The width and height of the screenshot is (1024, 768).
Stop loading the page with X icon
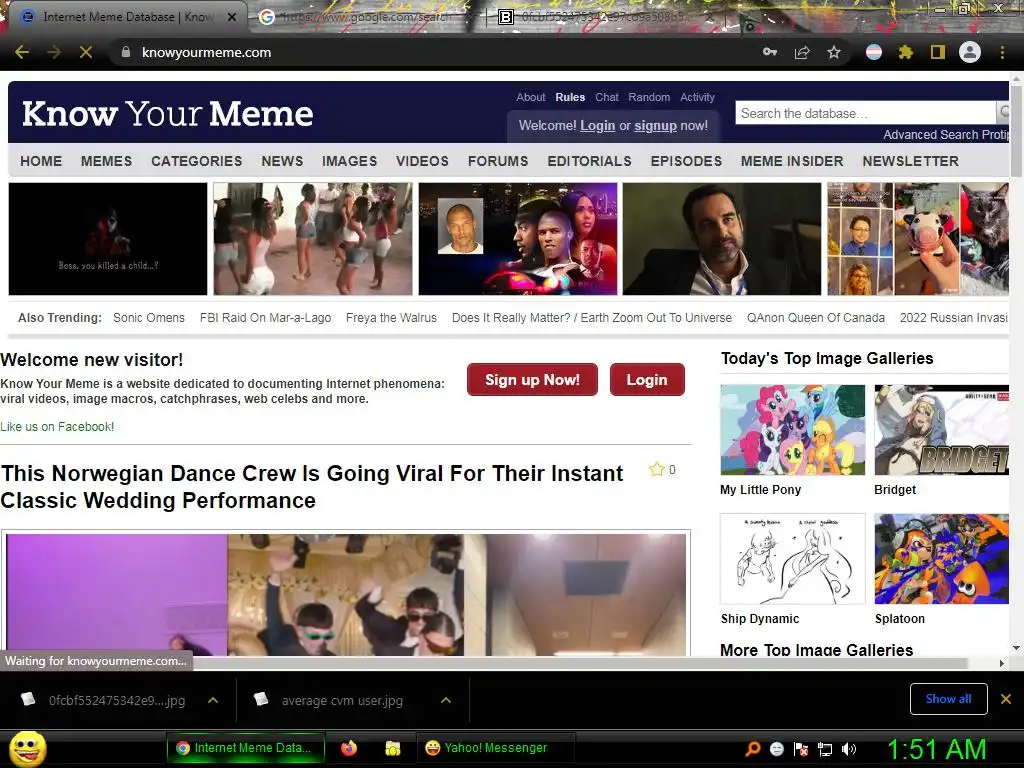86,52
